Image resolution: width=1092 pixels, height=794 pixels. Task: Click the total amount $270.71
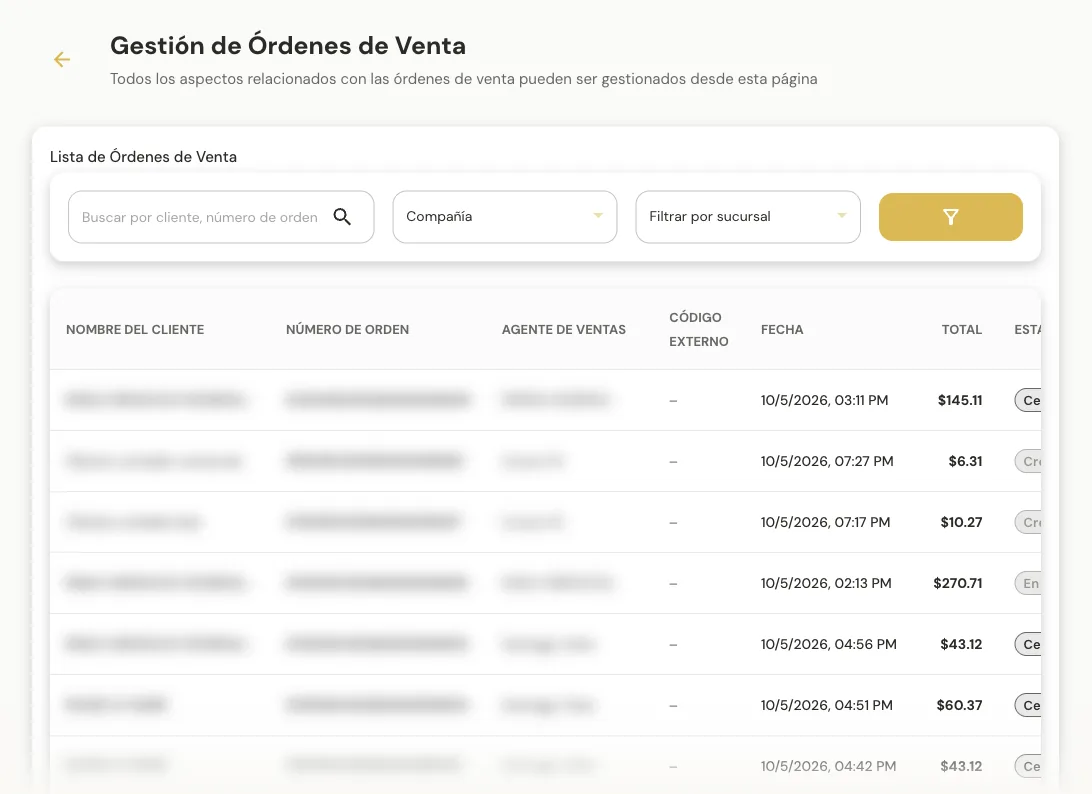[958, 583]
